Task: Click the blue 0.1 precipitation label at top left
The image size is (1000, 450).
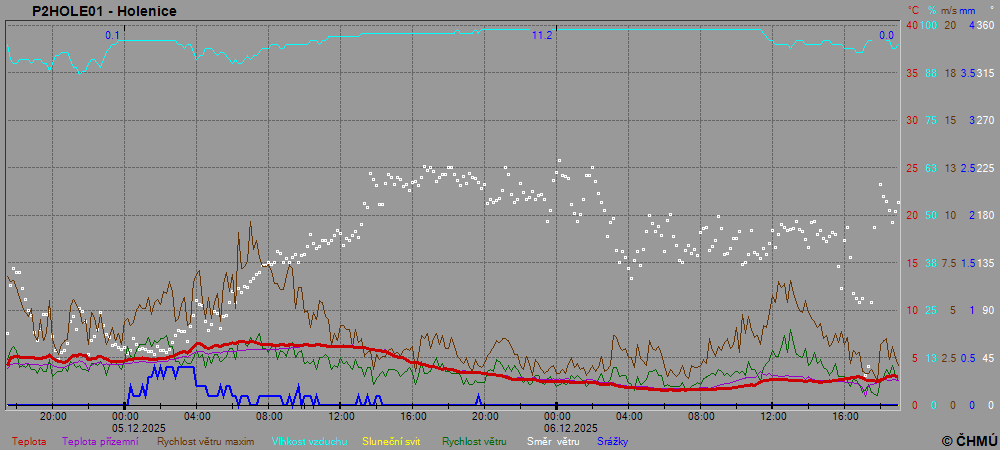Action: 113,35
